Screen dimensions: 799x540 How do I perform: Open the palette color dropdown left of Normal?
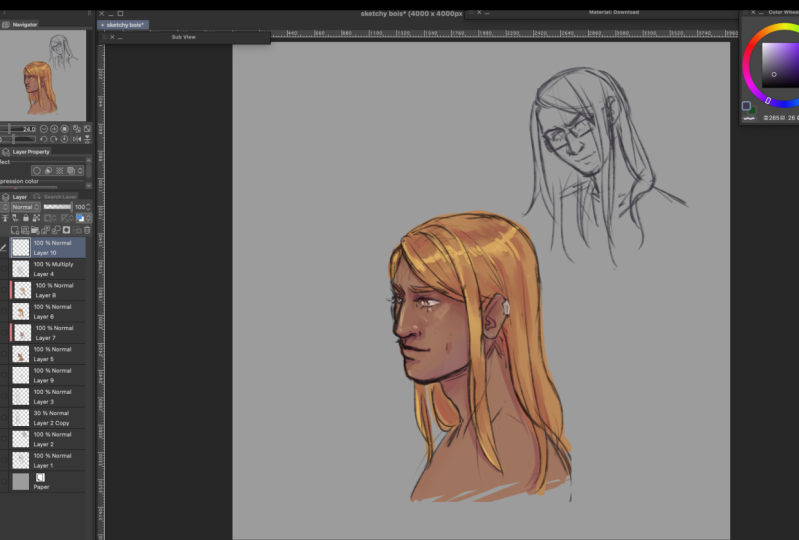[x=5, y=207]
